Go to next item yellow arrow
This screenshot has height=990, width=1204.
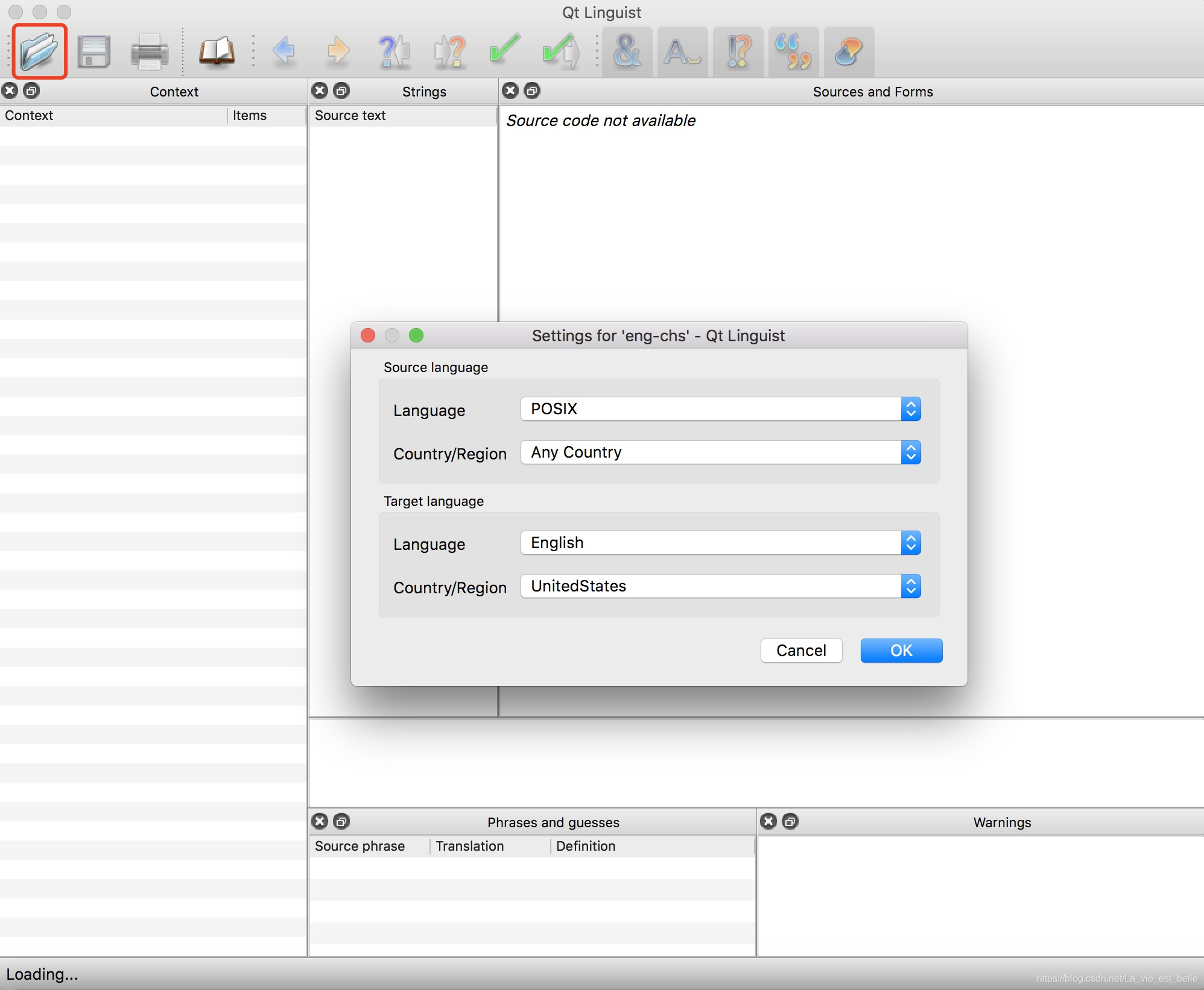(x=338, y=51)
